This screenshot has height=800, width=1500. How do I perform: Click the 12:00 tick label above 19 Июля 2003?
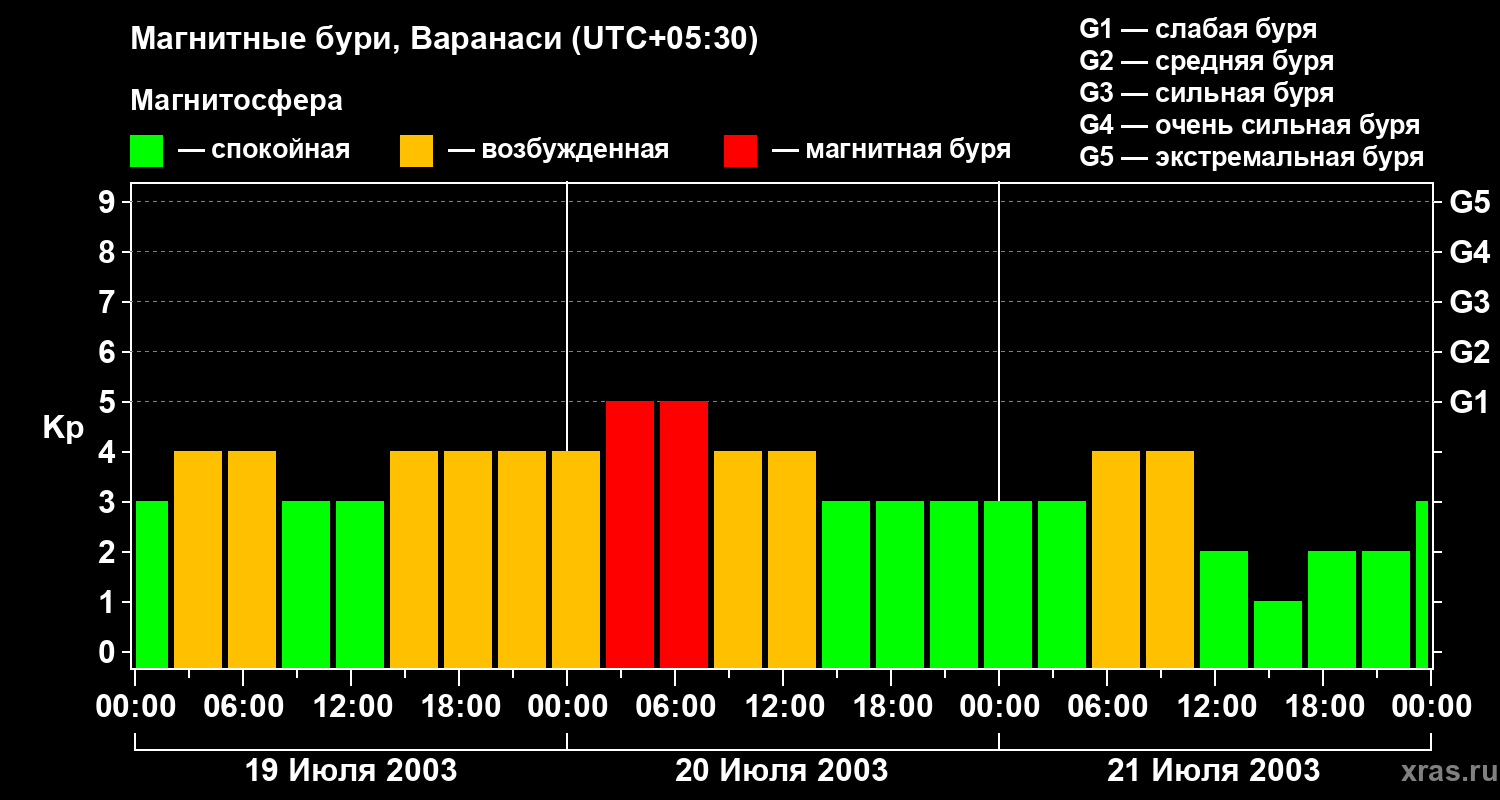click(351, 707)
